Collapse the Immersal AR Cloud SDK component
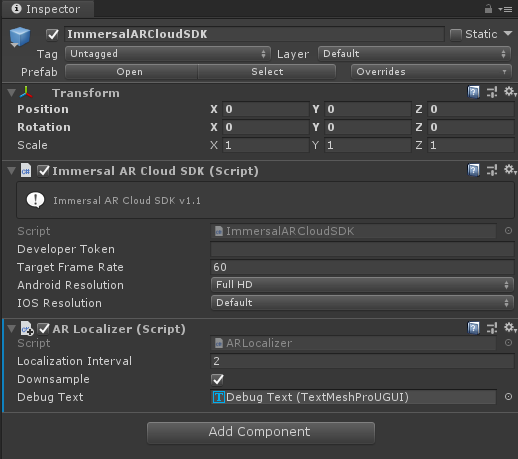The width and height of the screenshot is (518, 459). [12, 171]
